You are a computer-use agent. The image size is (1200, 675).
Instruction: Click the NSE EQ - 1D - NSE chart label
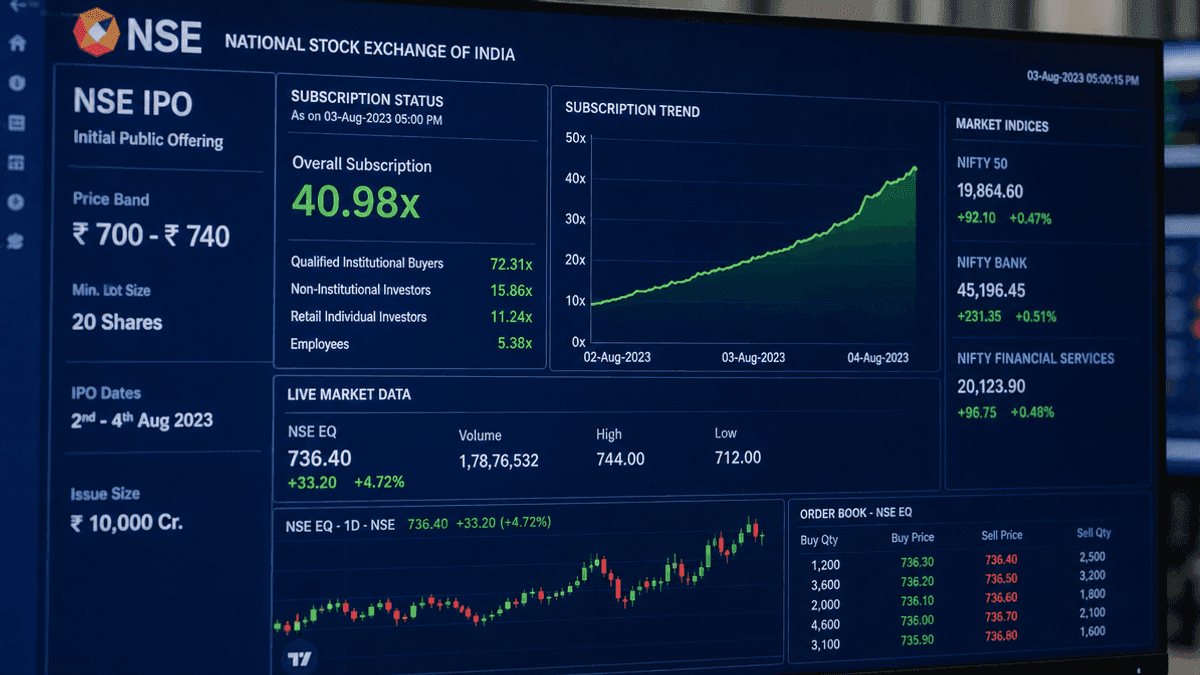click(340, 524)
